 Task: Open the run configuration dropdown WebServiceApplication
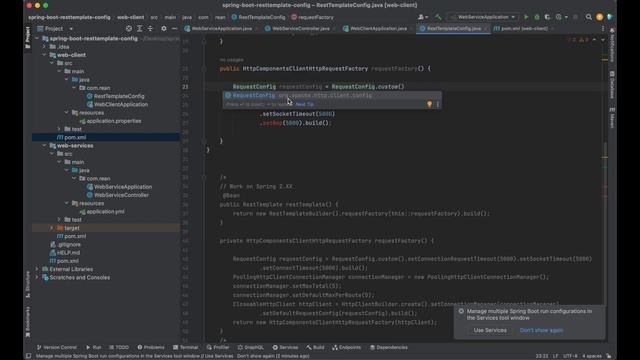point(483,17)
